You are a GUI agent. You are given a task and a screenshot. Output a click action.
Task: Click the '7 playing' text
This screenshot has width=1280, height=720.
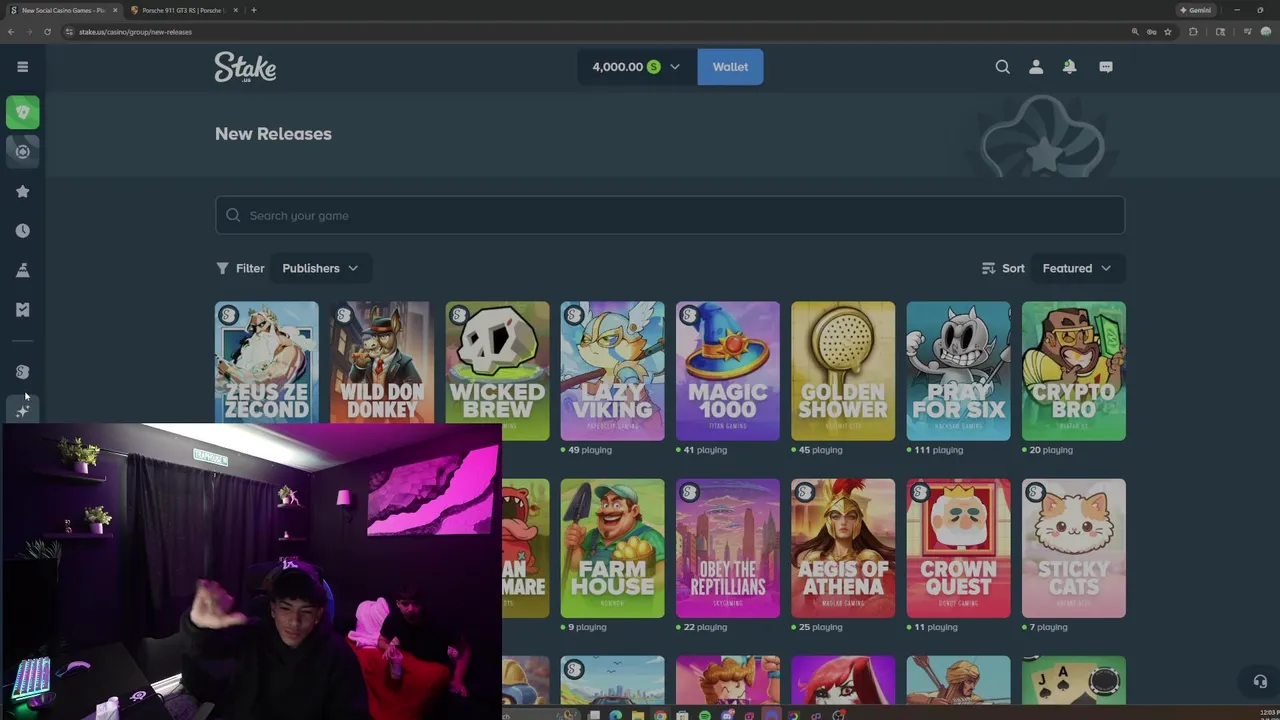(1048, 627)
